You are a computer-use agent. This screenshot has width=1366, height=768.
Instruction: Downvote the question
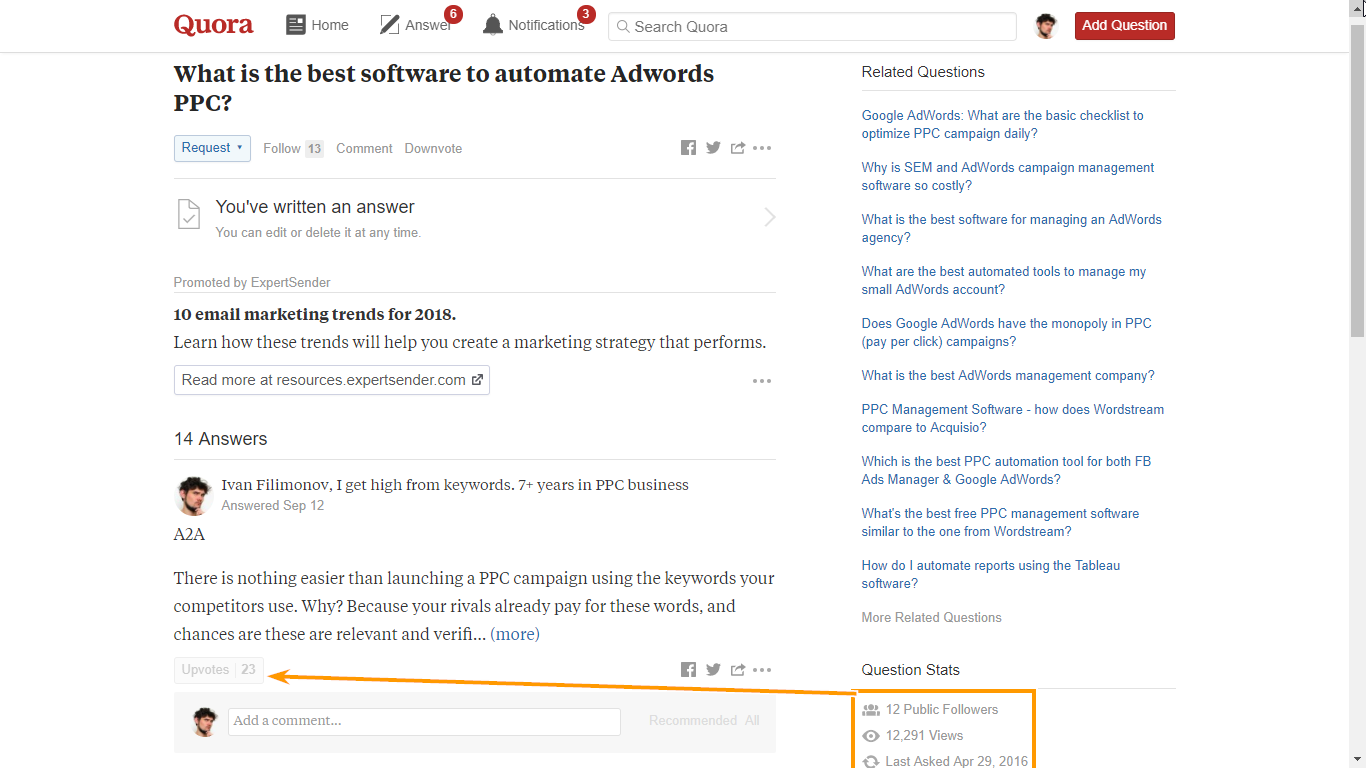(433, 148)
